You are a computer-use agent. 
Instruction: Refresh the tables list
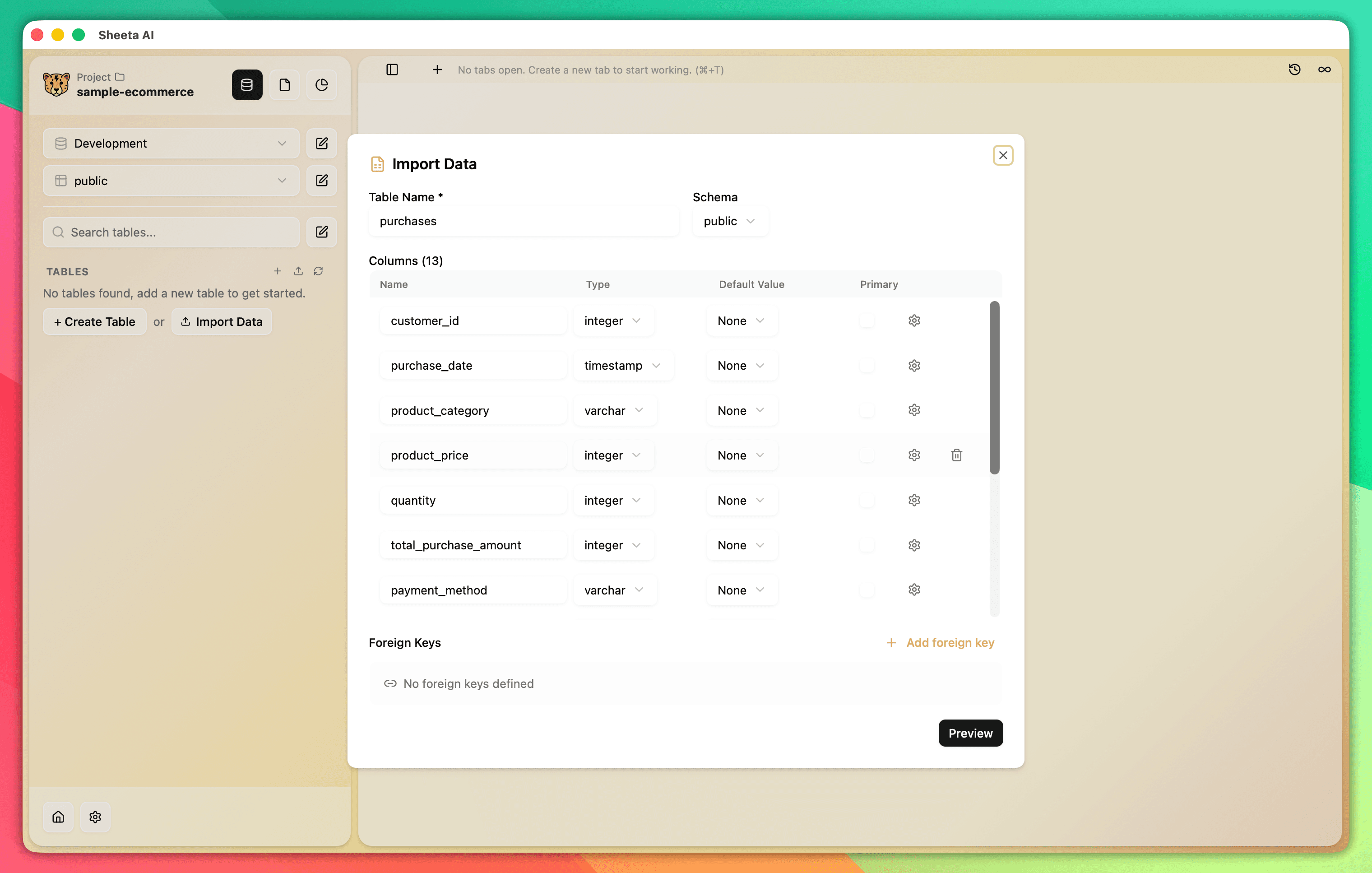(319, 271)
